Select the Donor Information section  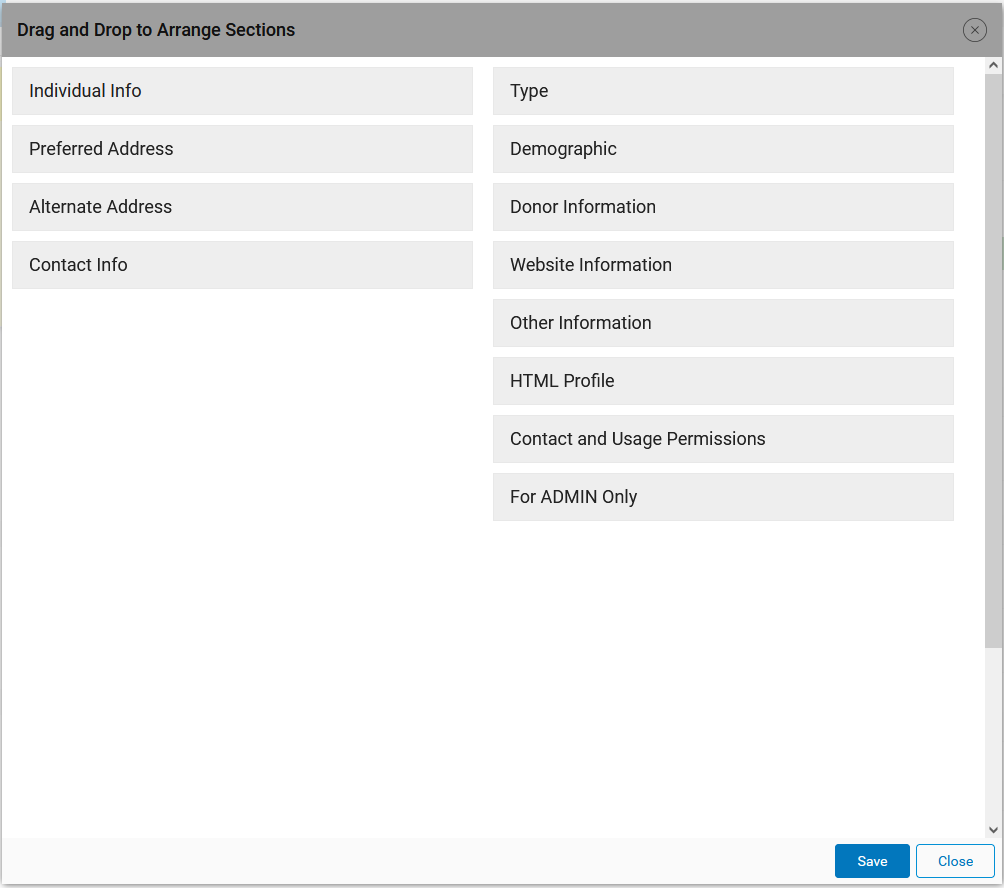tap(723, 207)
